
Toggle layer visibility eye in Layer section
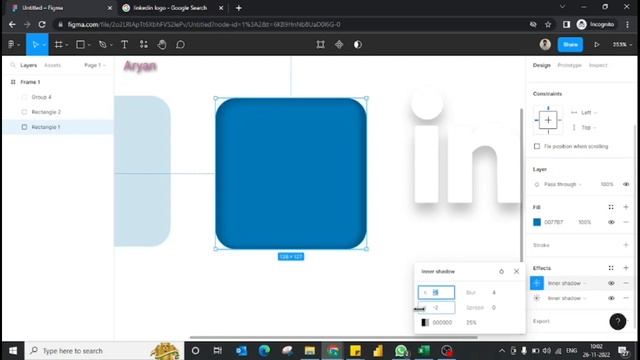point(626,184)
